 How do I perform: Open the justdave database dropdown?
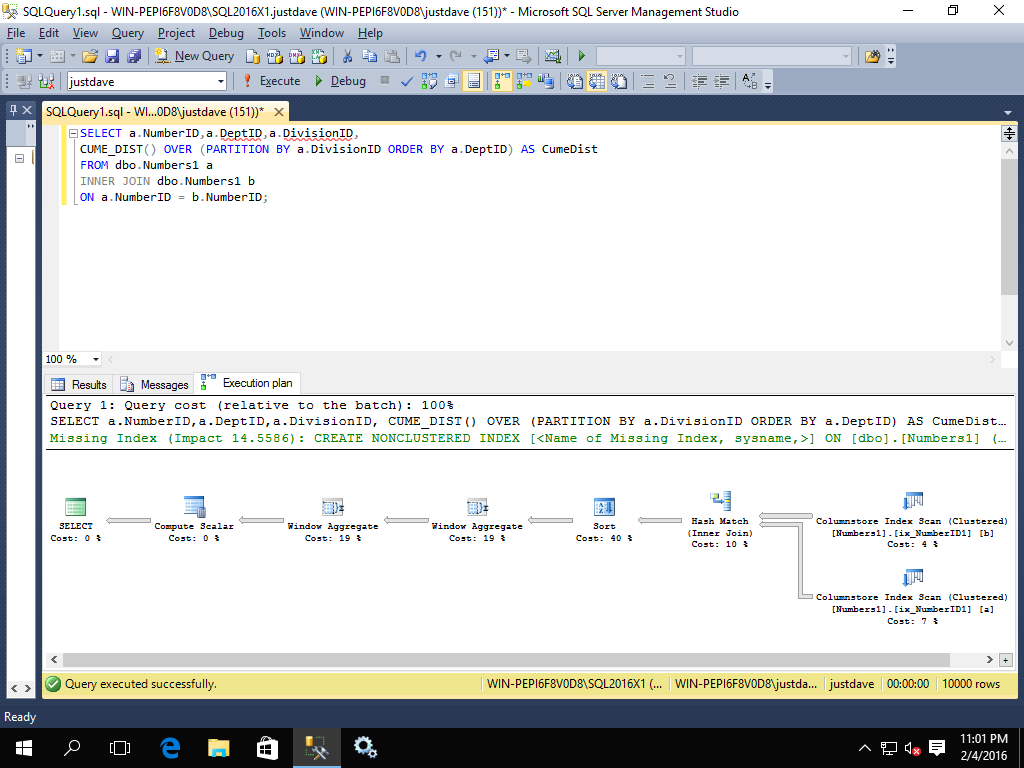pyautogui.click(x=219, y=81)
